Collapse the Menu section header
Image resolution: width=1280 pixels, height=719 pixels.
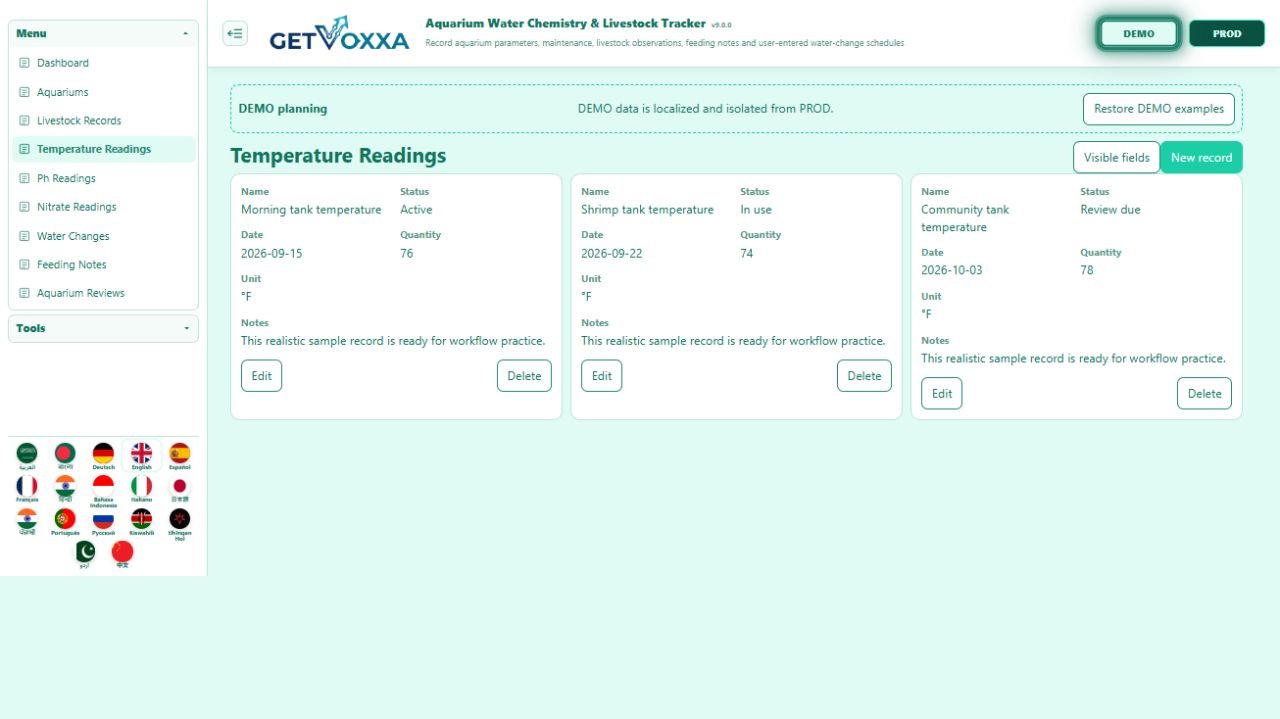point(103,33)
